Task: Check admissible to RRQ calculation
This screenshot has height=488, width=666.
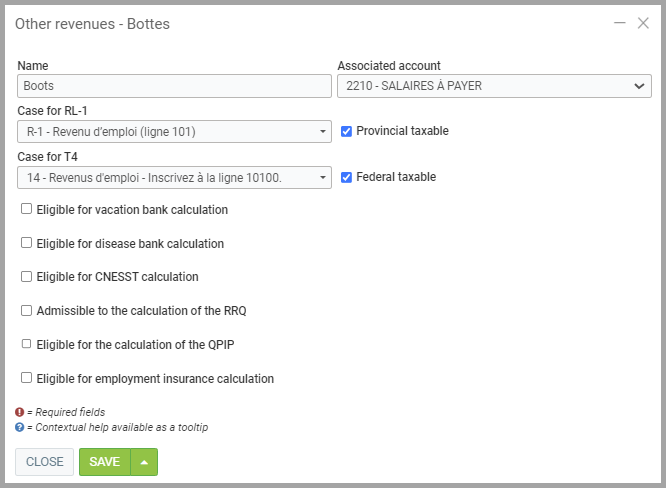Action: (27, 311)
